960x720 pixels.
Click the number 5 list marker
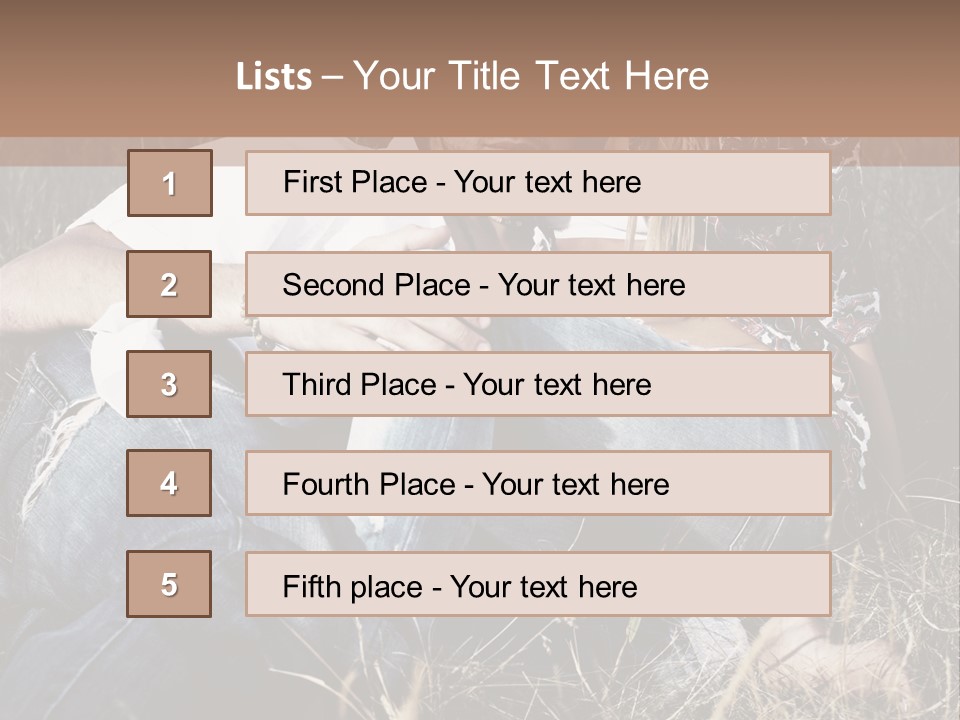pyautogui.click(x=169, y=584)
